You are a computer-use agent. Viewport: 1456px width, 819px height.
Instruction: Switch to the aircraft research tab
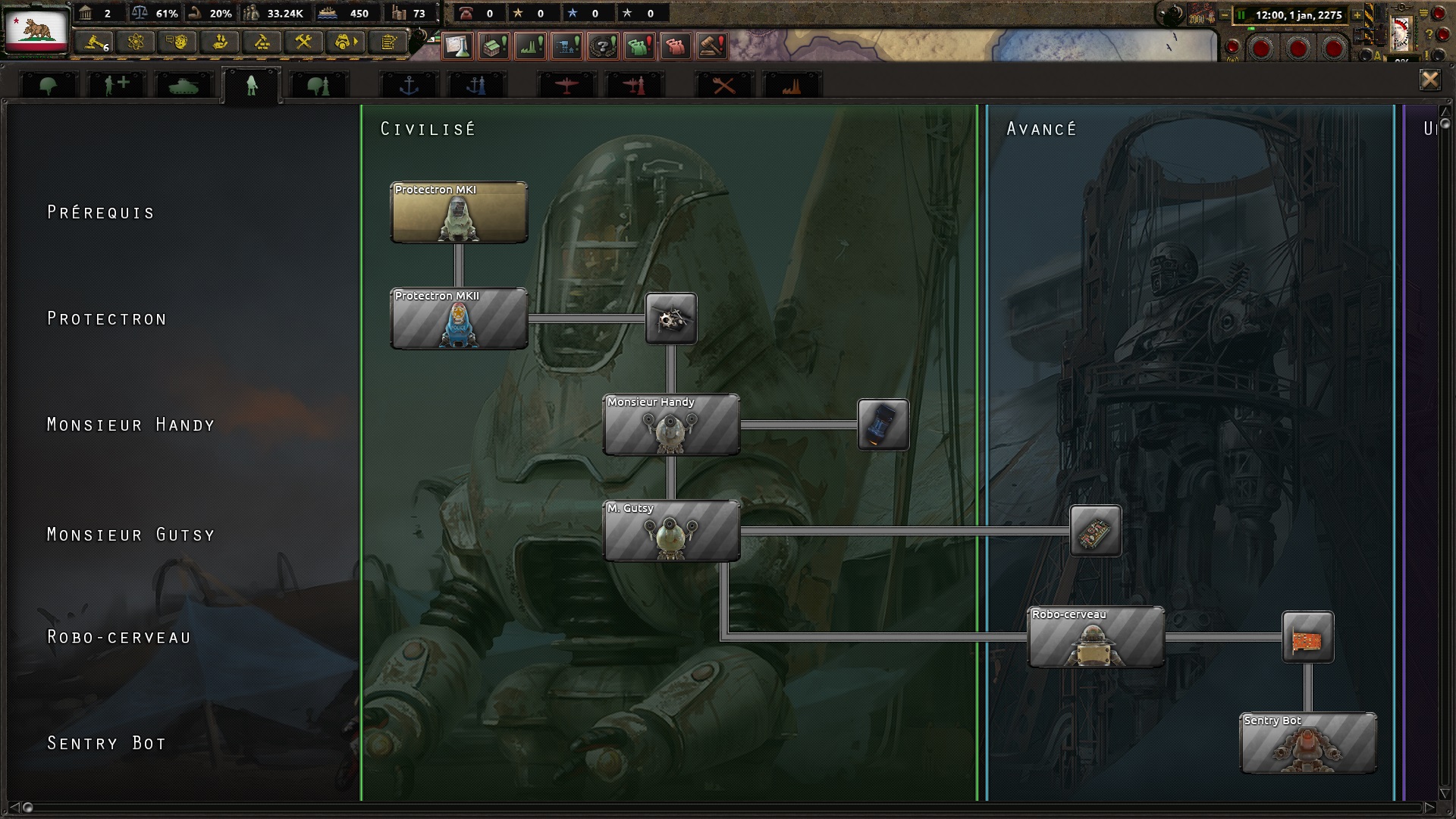[x=566, y=85]
